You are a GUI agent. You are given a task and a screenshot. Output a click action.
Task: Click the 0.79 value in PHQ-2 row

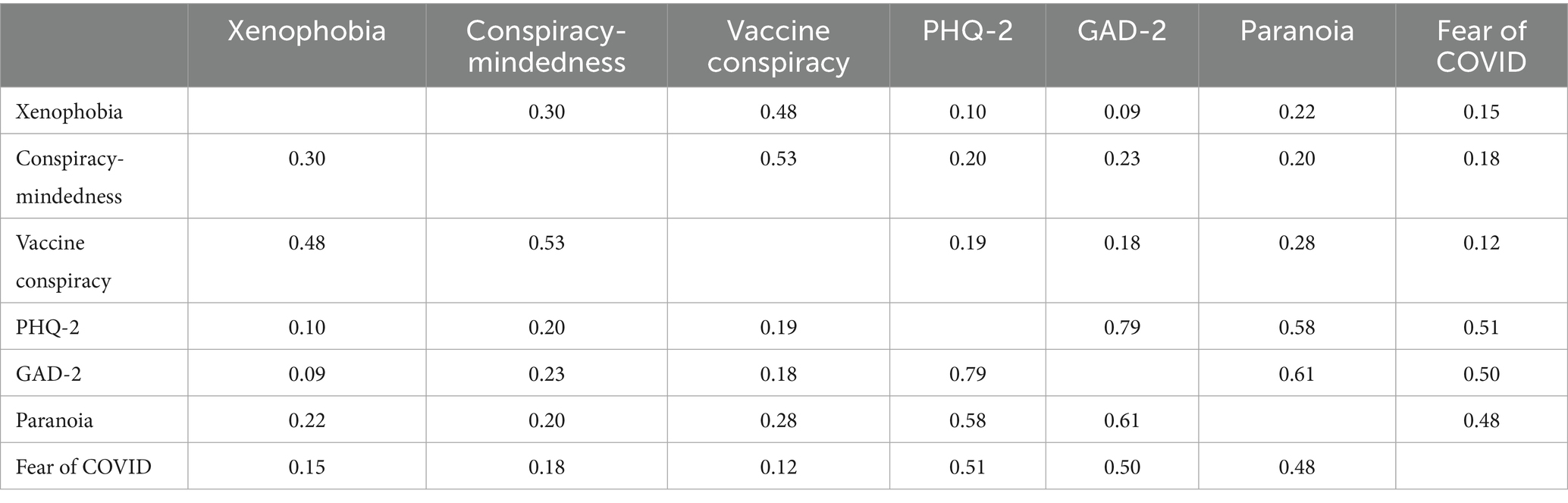tap(1122, 327)
